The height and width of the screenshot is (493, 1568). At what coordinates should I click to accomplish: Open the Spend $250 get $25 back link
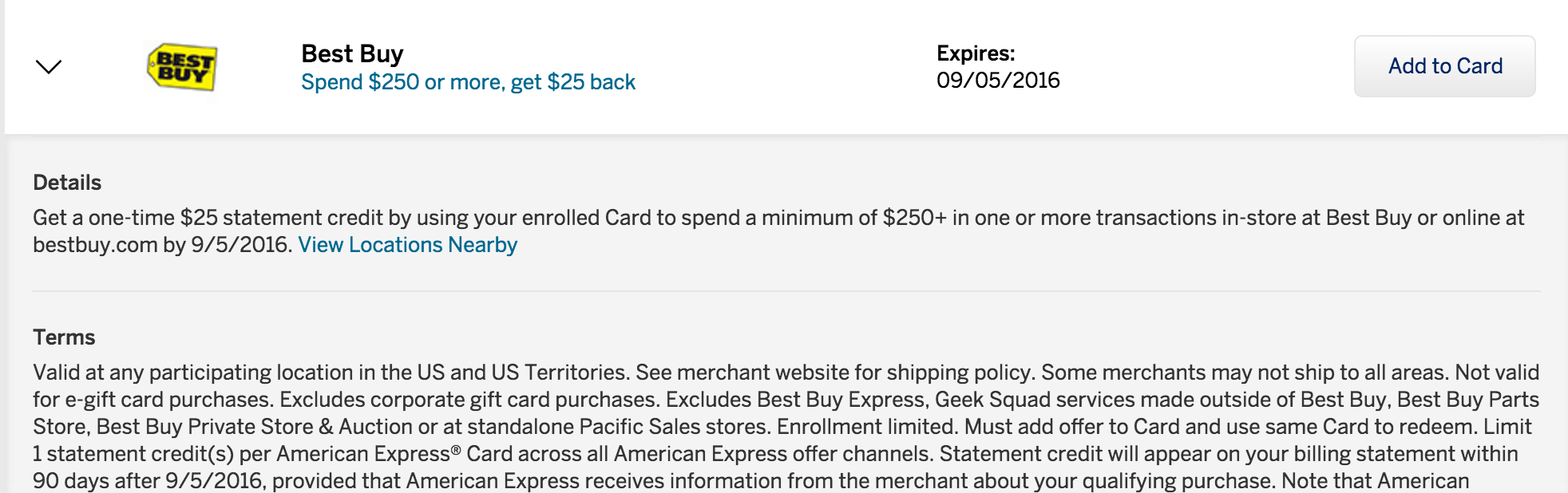tap(468, 82)
